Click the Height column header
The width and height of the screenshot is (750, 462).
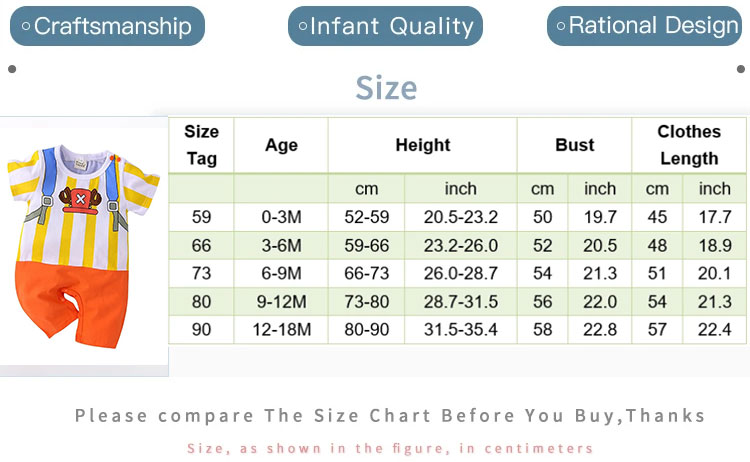[x=422, y=145]
